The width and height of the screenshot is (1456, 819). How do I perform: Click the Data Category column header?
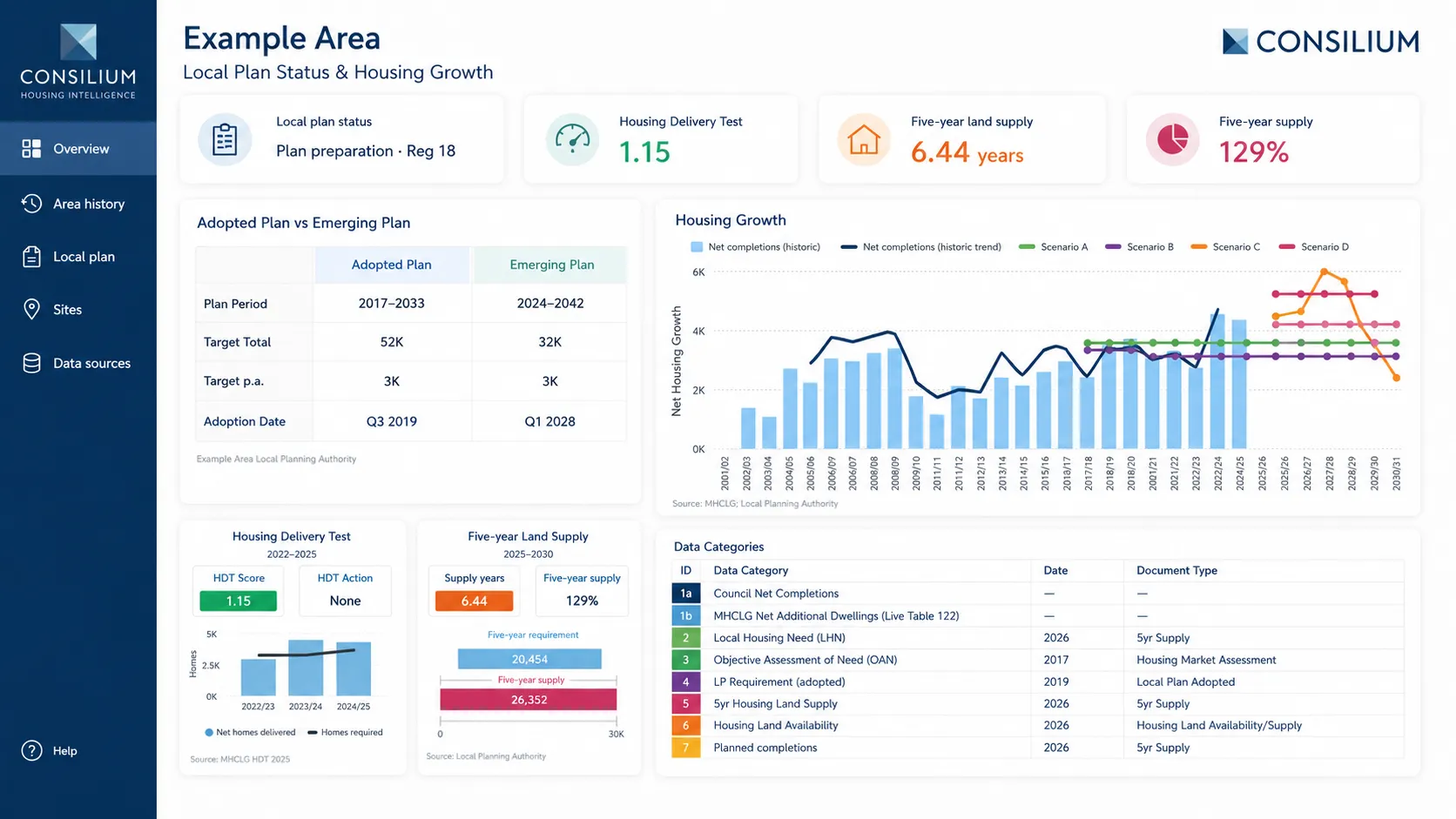click(x=751, y=571)
